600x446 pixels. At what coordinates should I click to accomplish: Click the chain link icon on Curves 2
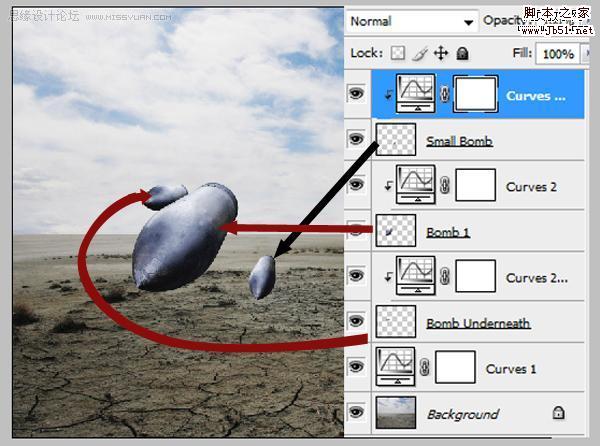(445, 185)
